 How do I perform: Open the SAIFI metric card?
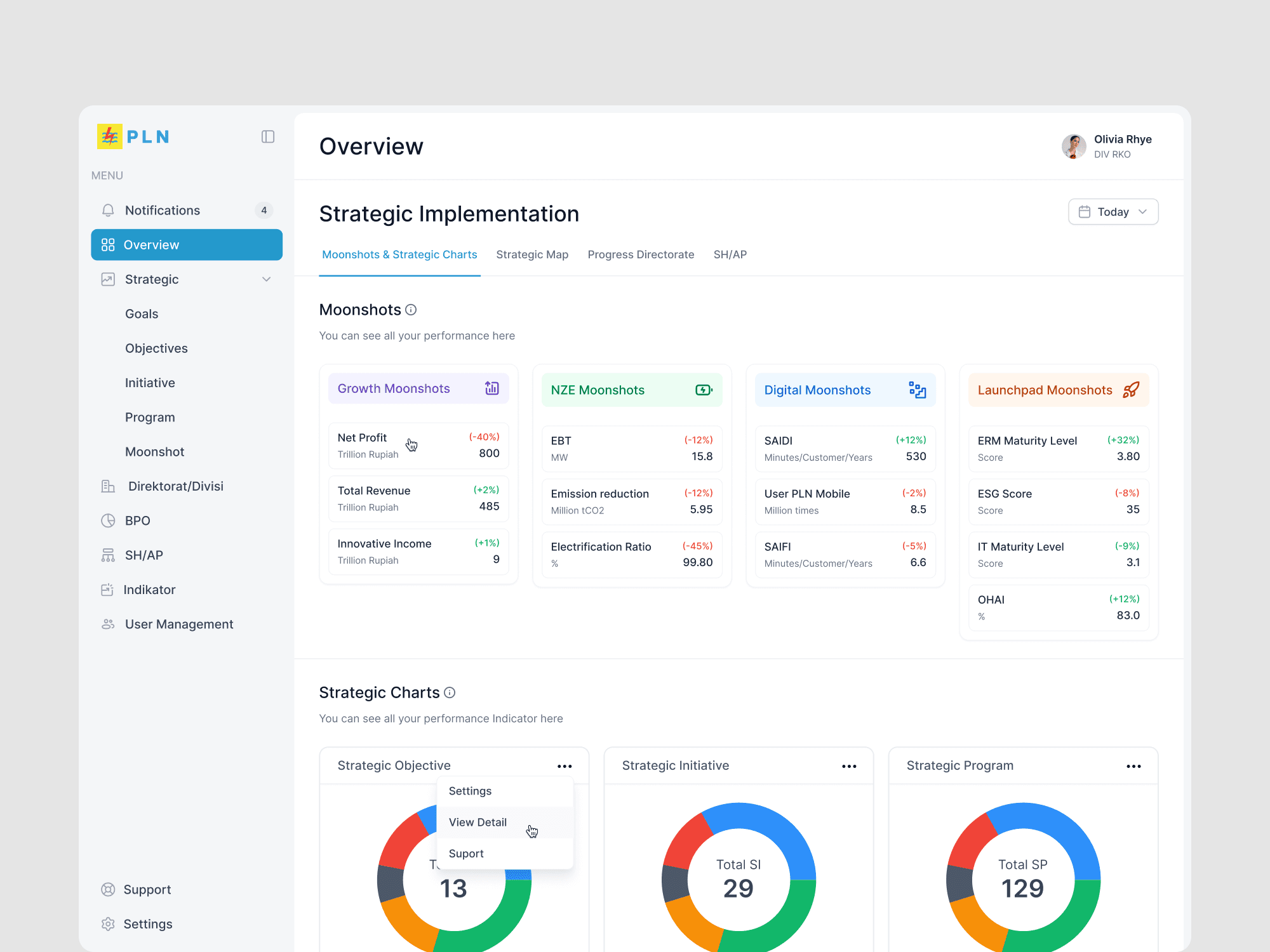[x=845, y=555]
